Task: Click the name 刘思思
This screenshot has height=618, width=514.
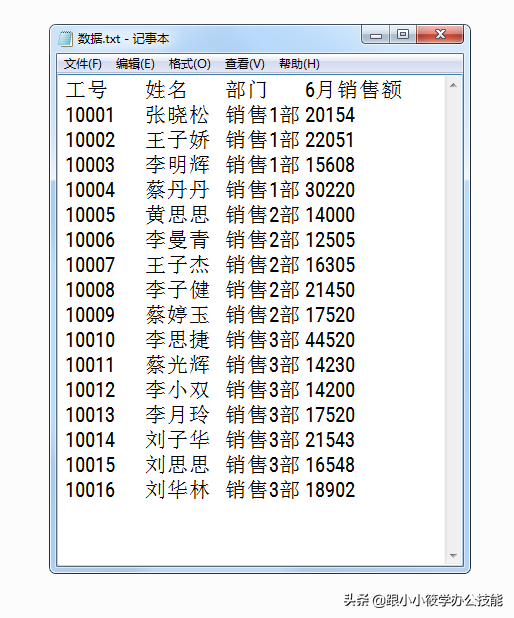Action: tap(177, 465)
